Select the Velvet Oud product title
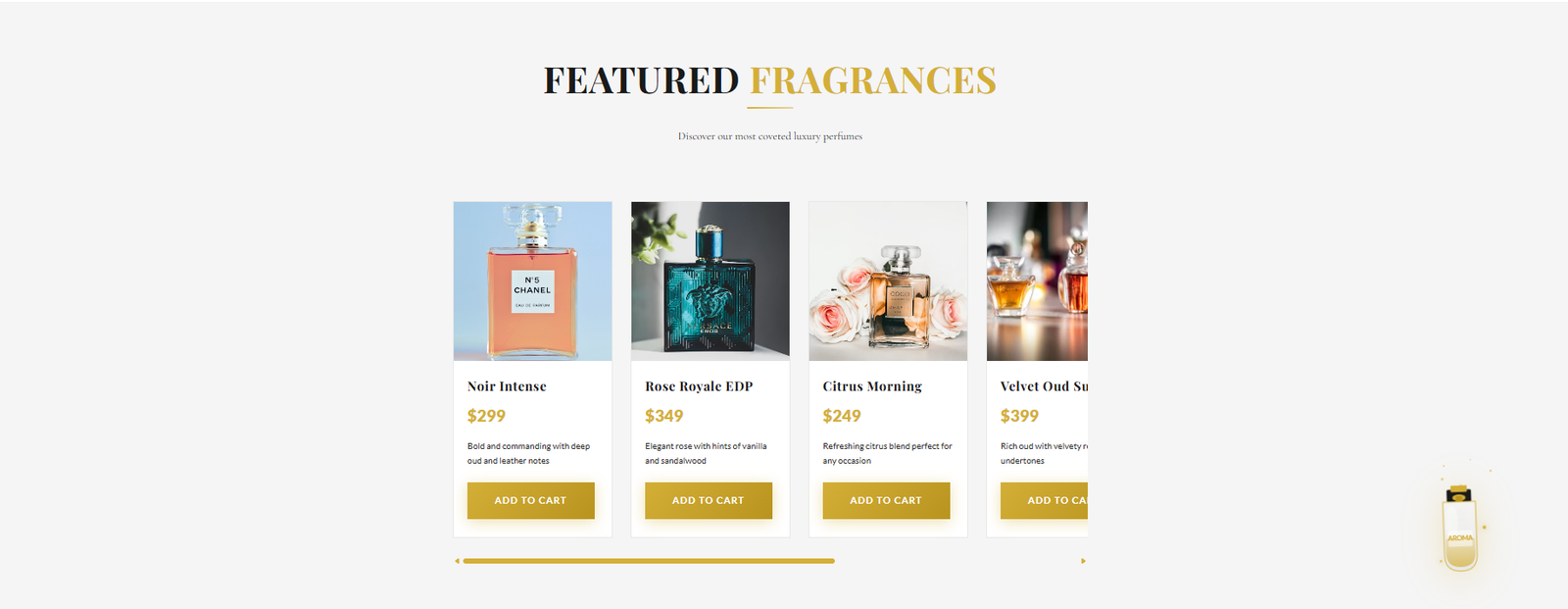The image size is (1568, 609). pos(1044,386)
